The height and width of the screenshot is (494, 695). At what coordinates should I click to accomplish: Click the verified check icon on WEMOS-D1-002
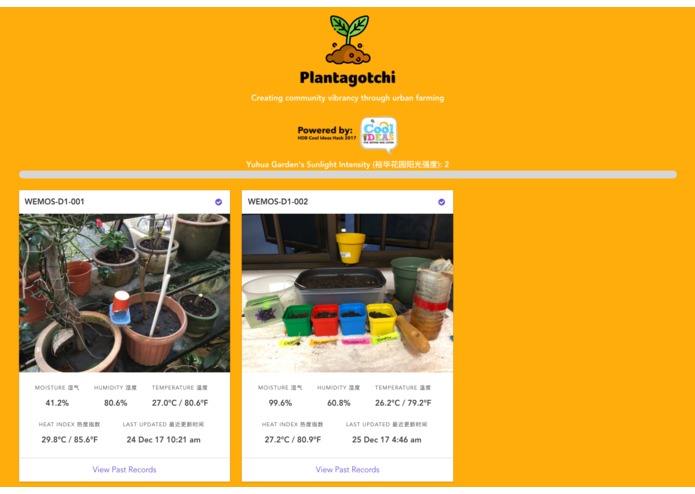click(441, 202)
